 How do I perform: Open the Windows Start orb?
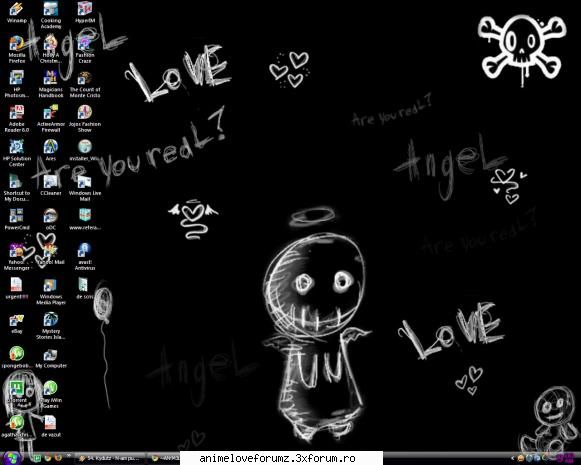12,458
